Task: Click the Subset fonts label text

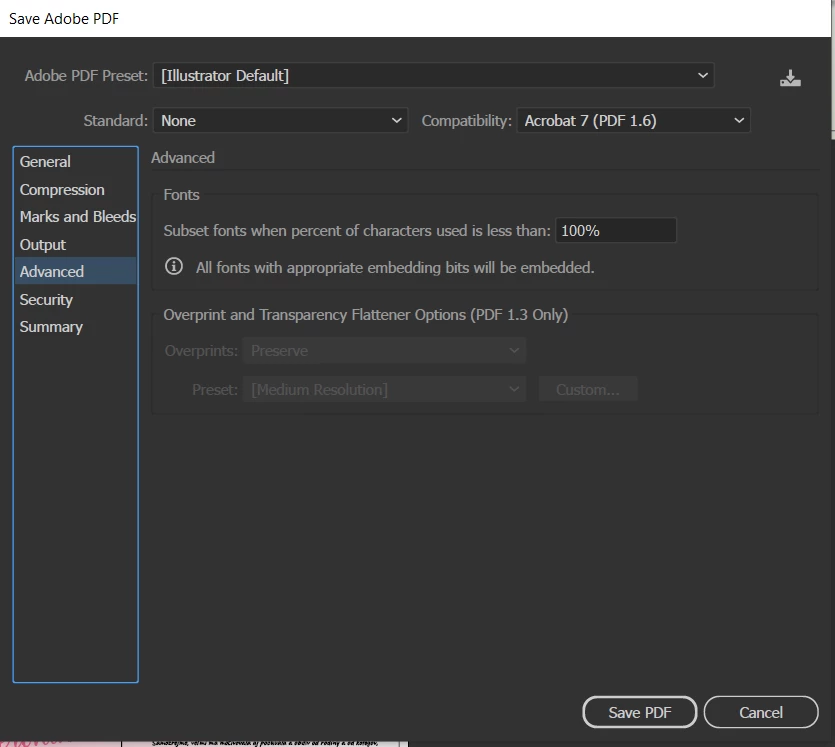Action: [x=357, y=231]
